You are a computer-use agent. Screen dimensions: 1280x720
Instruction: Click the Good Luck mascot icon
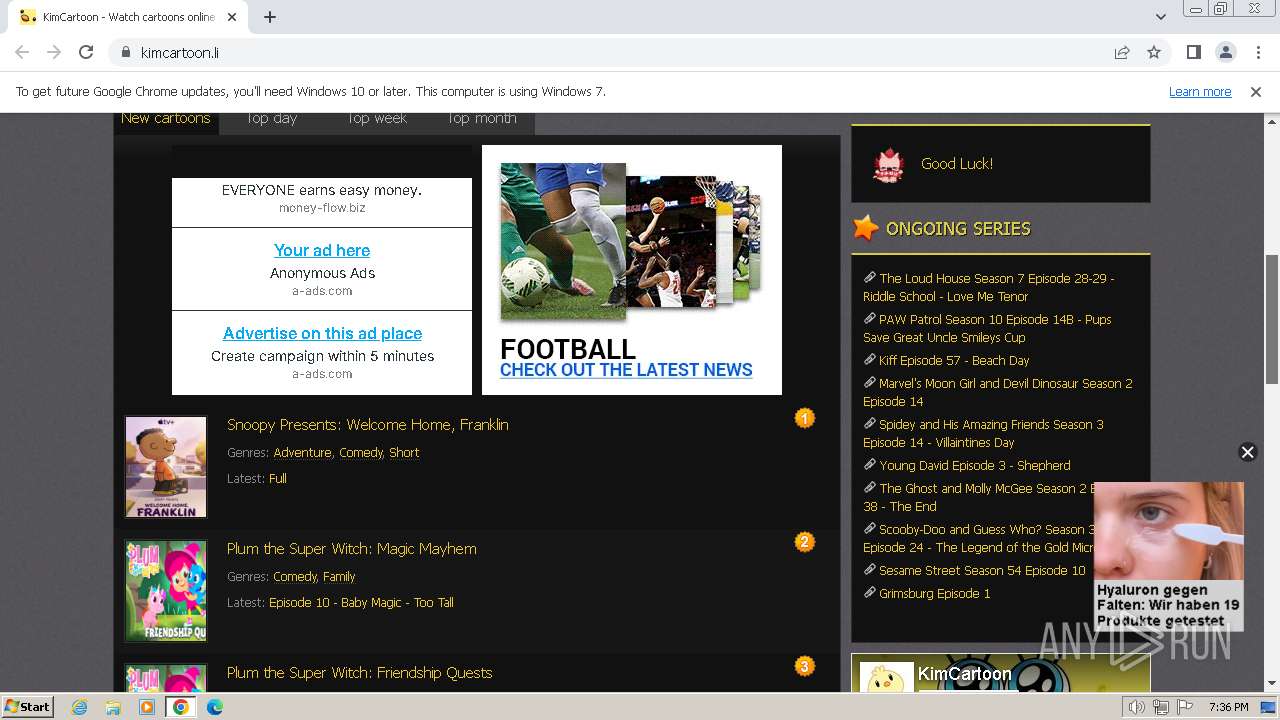point(889,165)
